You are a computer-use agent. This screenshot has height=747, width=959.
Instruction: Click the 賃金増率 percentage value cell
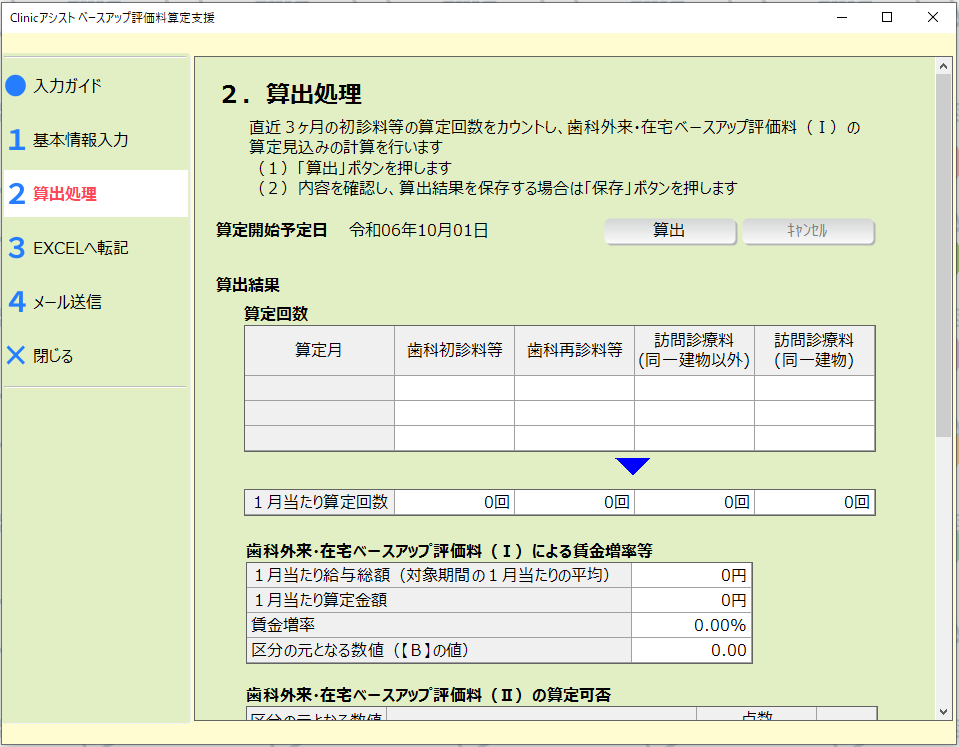[691, 625]
